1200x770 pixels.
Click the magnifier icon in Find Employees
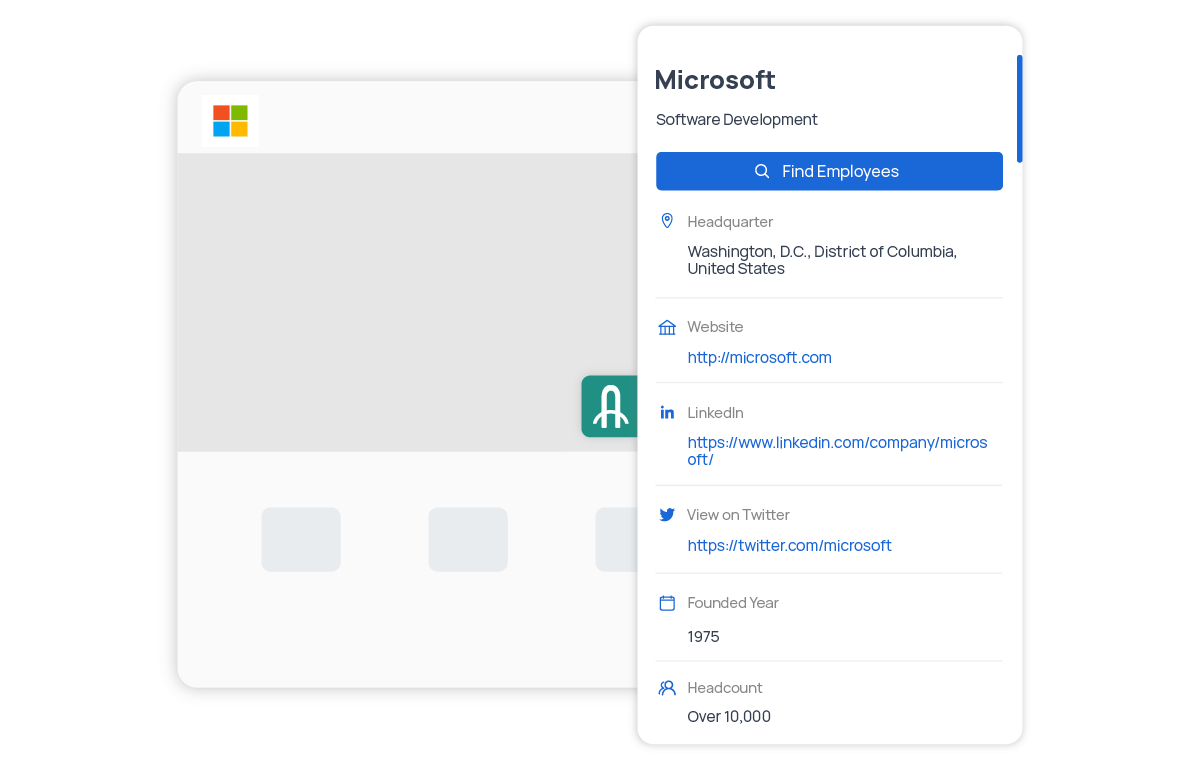[x=762, y=171]
